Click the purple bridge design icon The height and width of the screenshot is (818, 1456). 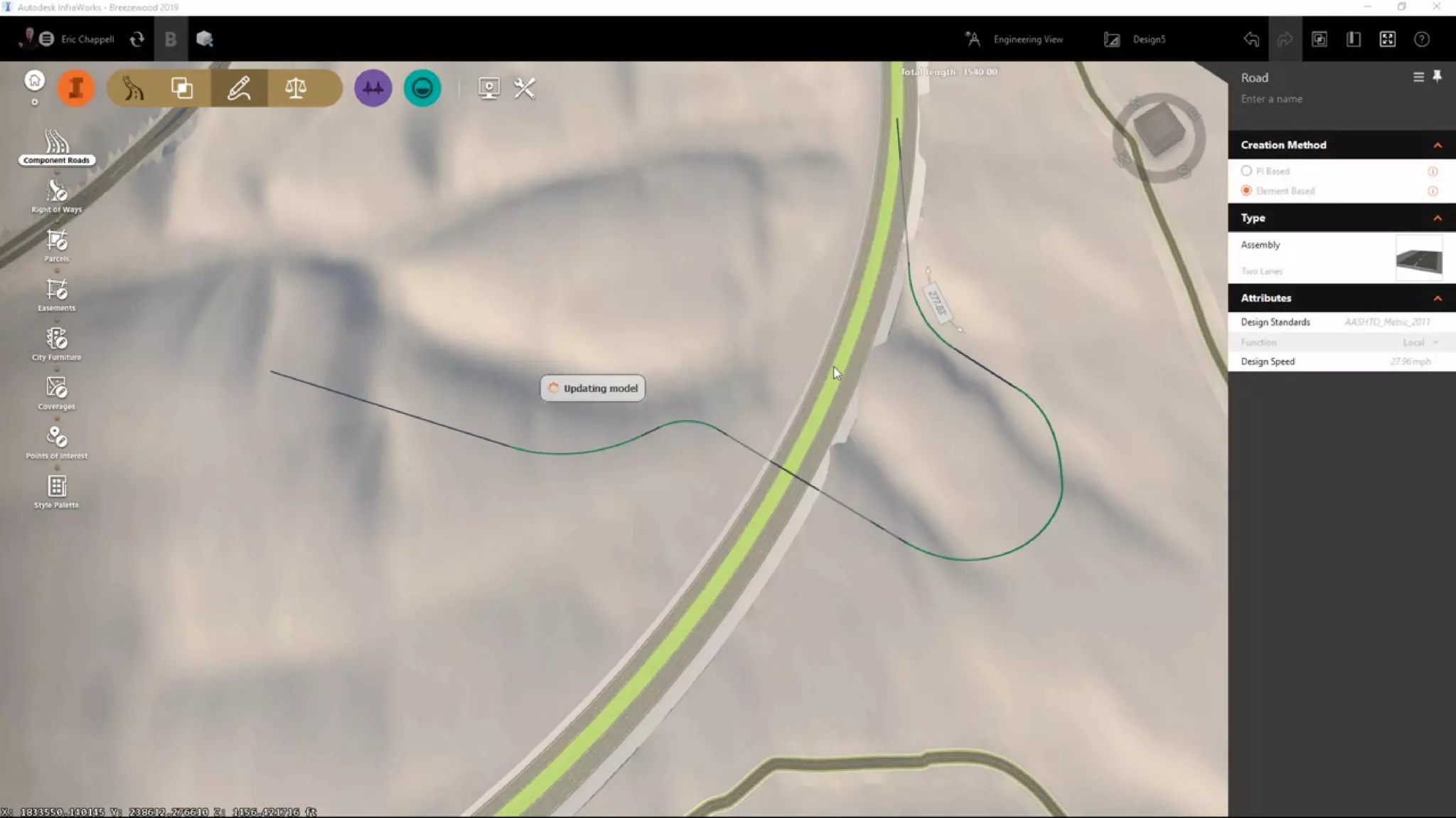pos(373,88)
